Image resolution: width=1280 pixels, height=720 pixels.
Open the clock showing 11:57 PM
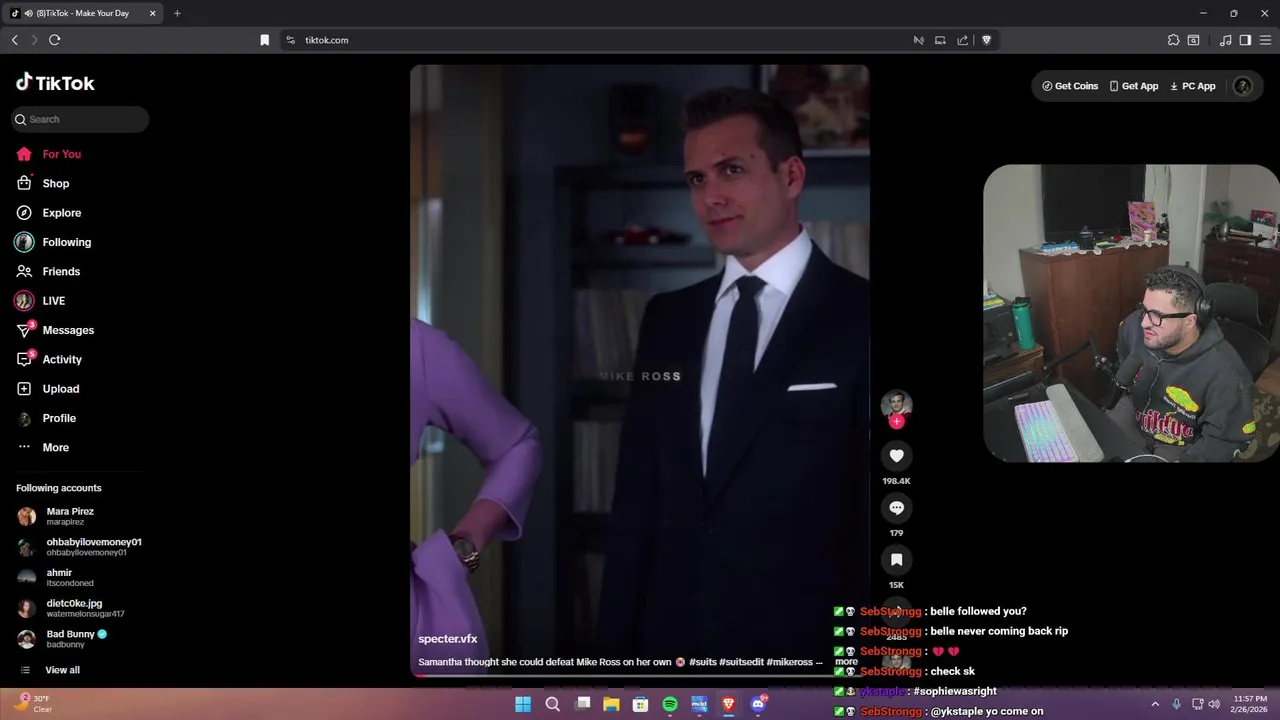(1250, 704)
